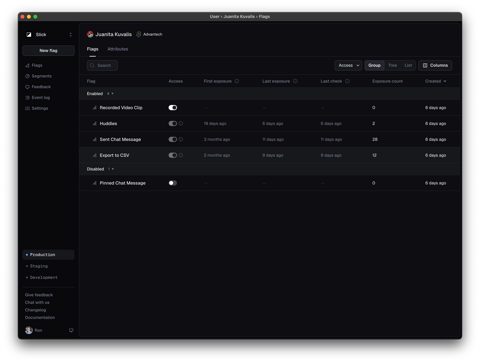The width and height of the screenshot is (480, 363).
Task: Open the Changelog link
Action: (35, 310)
